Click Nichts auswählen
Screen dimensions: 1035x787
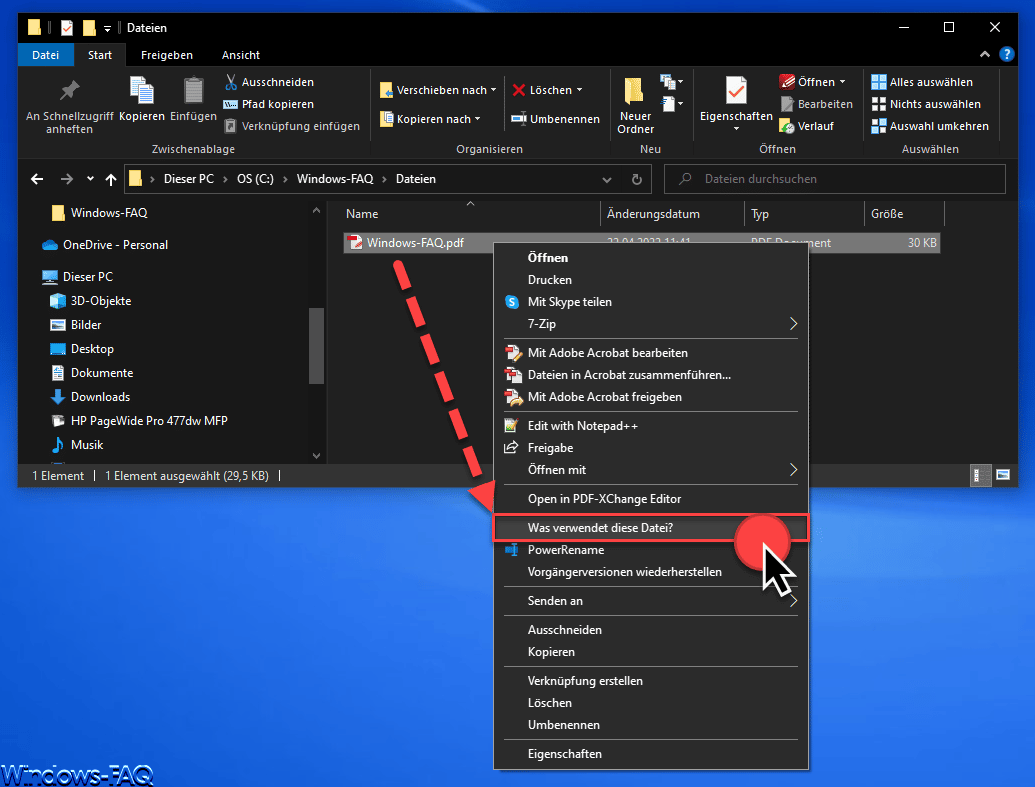click(x=926, y=104)
